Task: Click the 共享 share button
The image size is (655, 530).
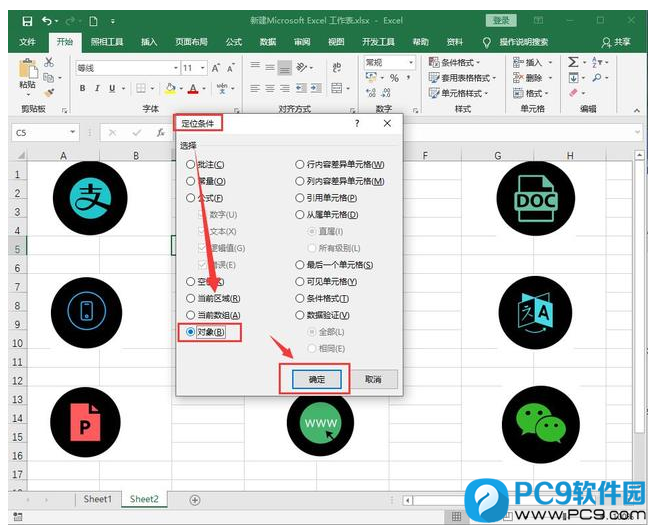Action: pyautogui.click(x=616, y=42)
